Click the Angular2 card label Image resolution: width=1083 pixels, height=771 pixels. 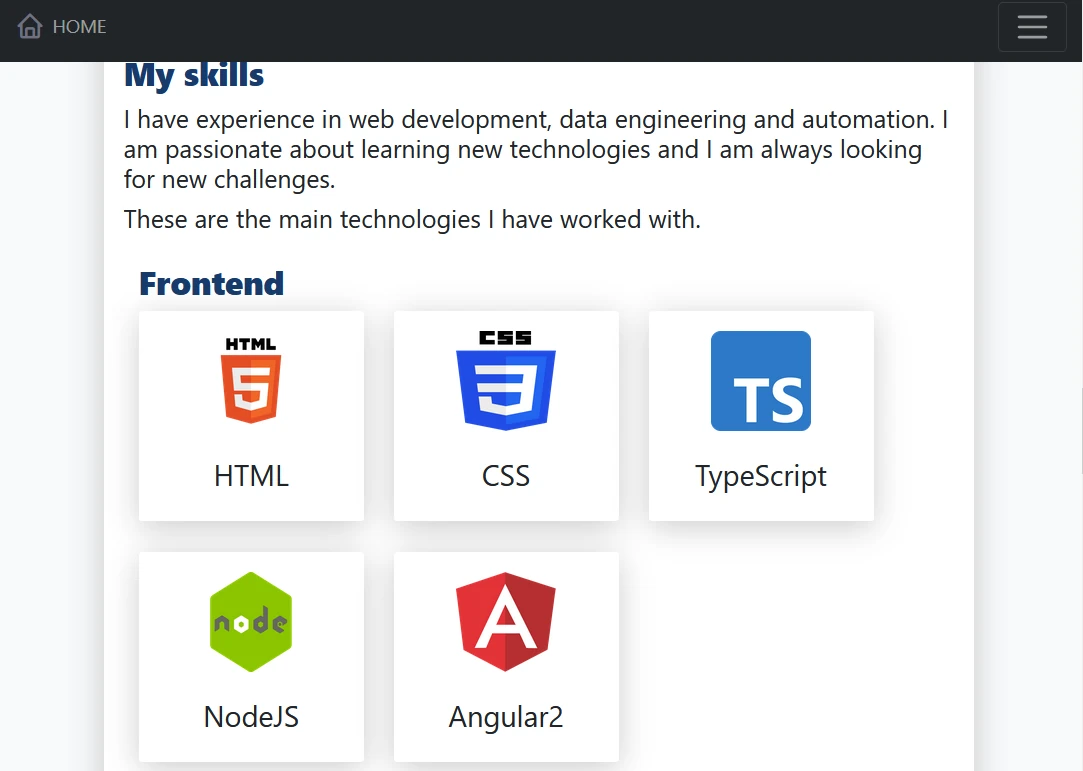(506, 716)
